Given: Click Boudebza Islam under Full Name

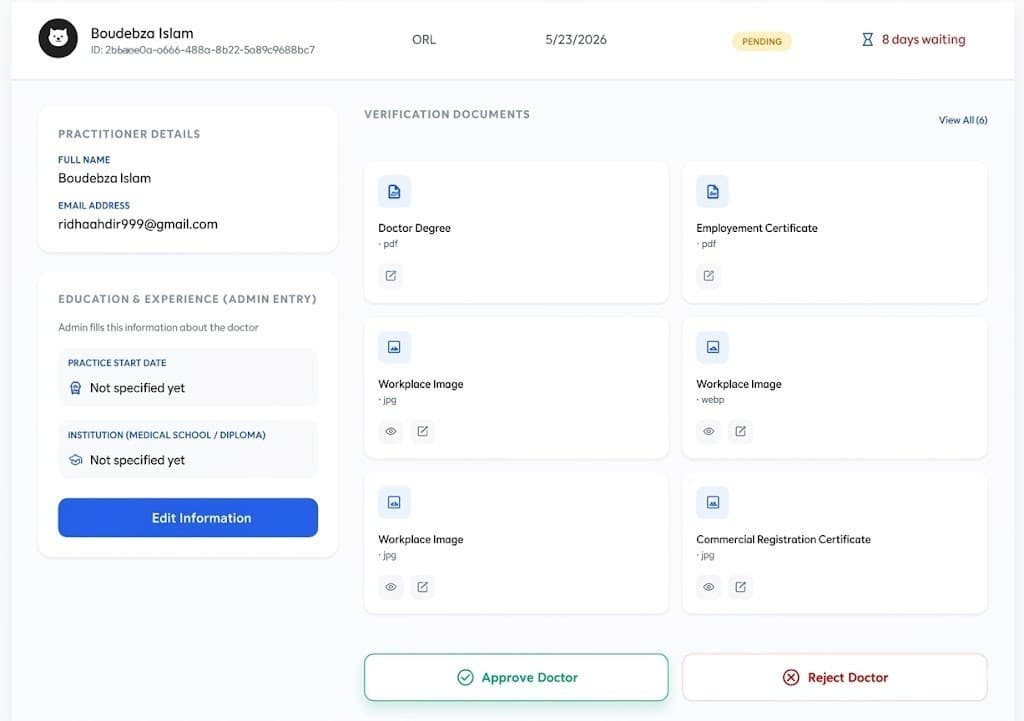Looking at the screenshot, I should [104, 178].
